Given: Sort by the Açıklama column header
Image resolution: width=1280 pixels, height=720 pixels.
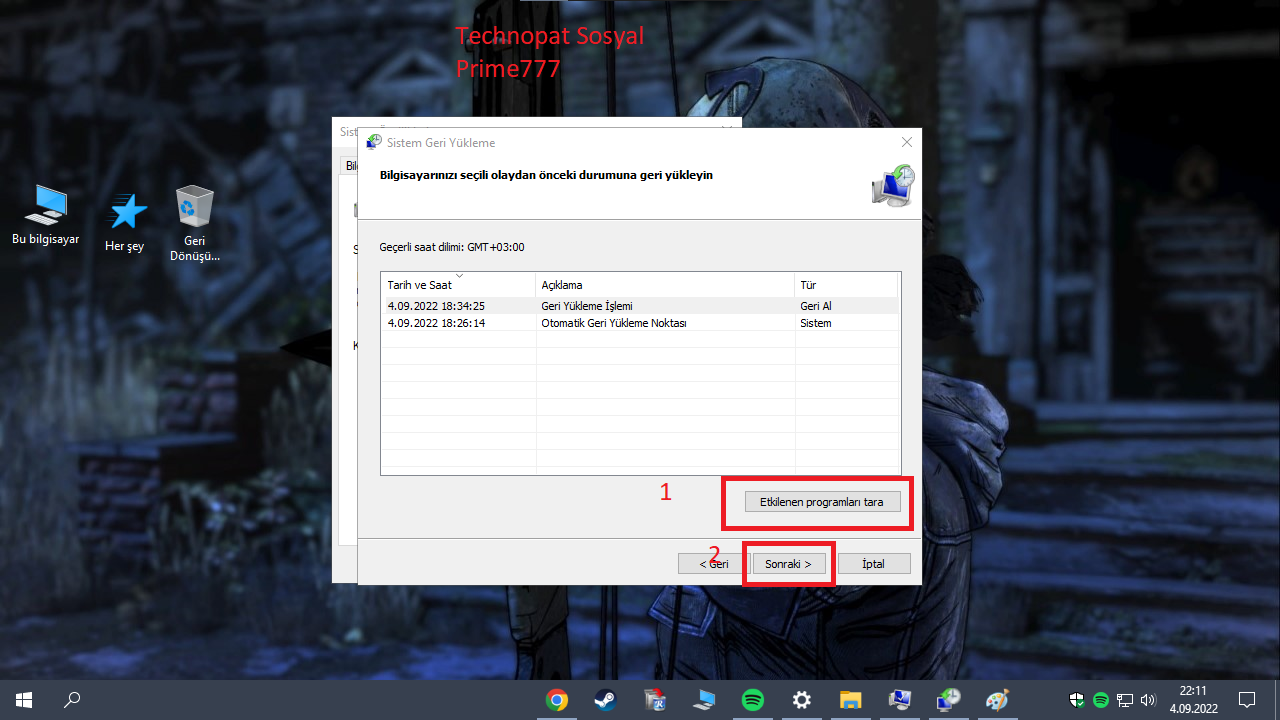Looking at the screenshot, I should pyautogui.click(x=666, y=285).
